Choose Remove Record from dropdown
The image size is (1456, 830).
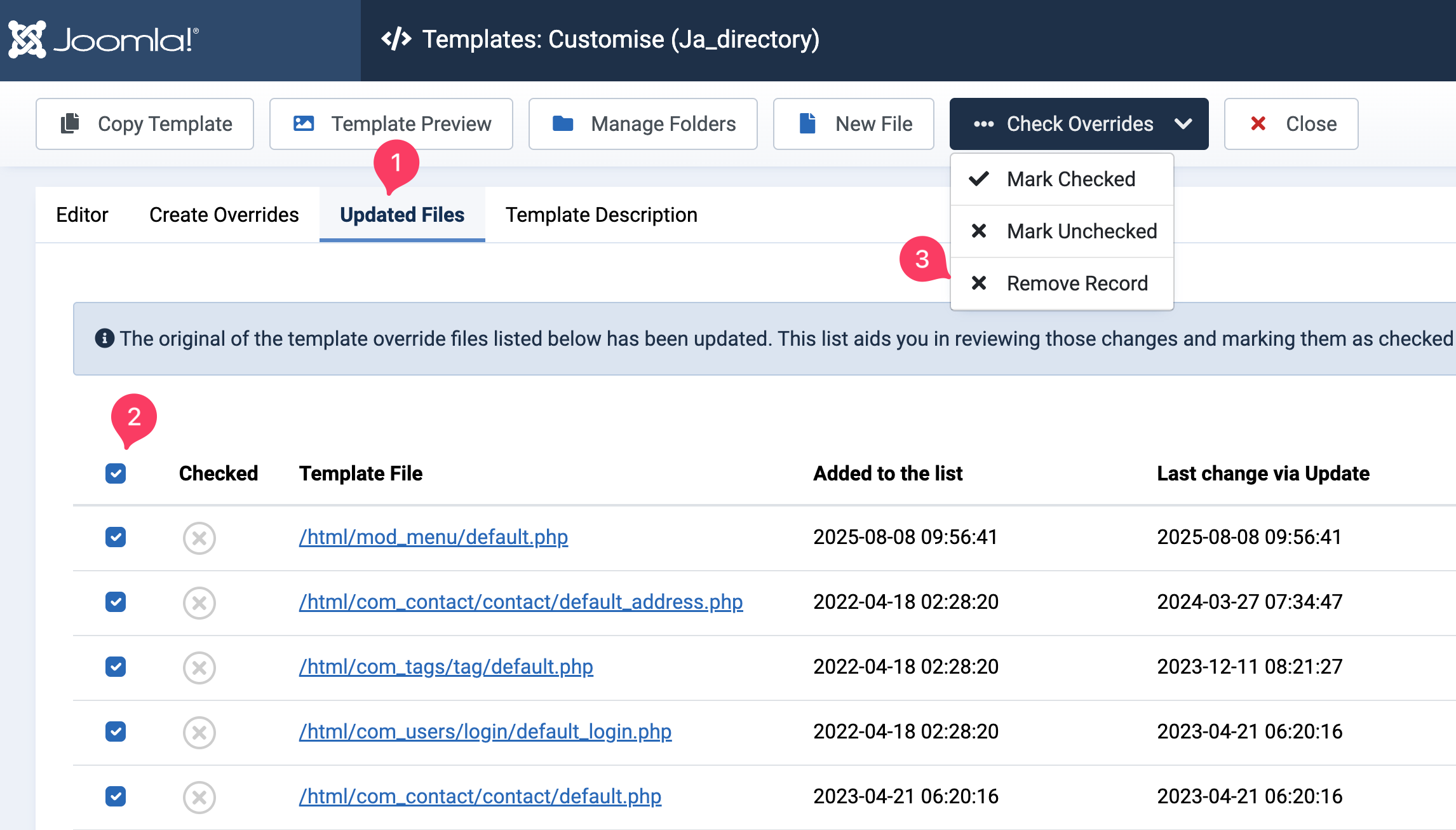1077,283
